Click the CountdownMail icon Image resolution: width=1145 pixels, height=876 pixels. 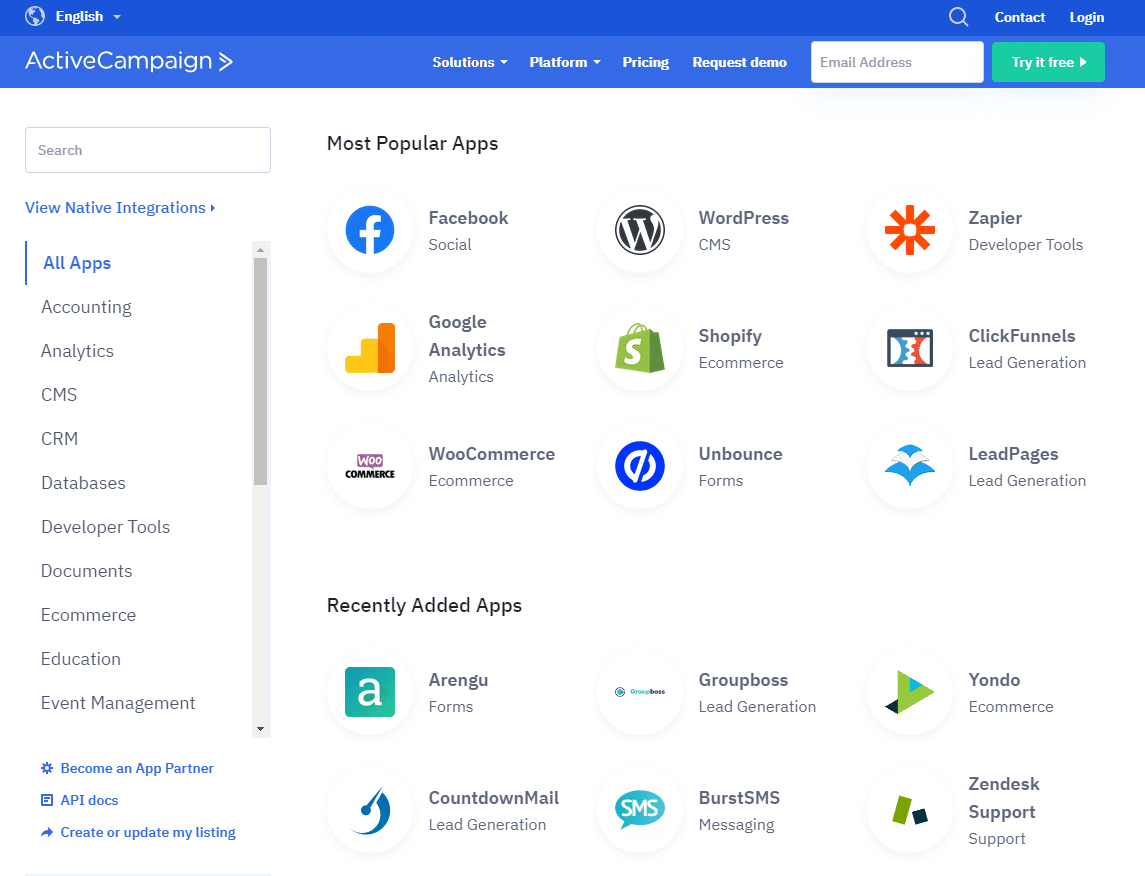(372, 810)
